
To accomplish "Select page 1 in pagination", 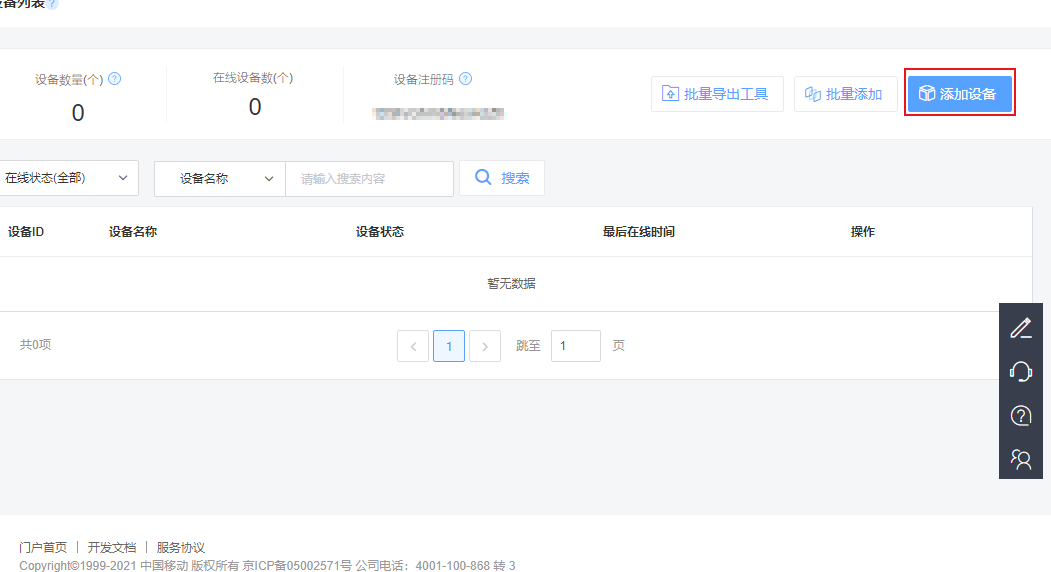I will click(449, 346).
